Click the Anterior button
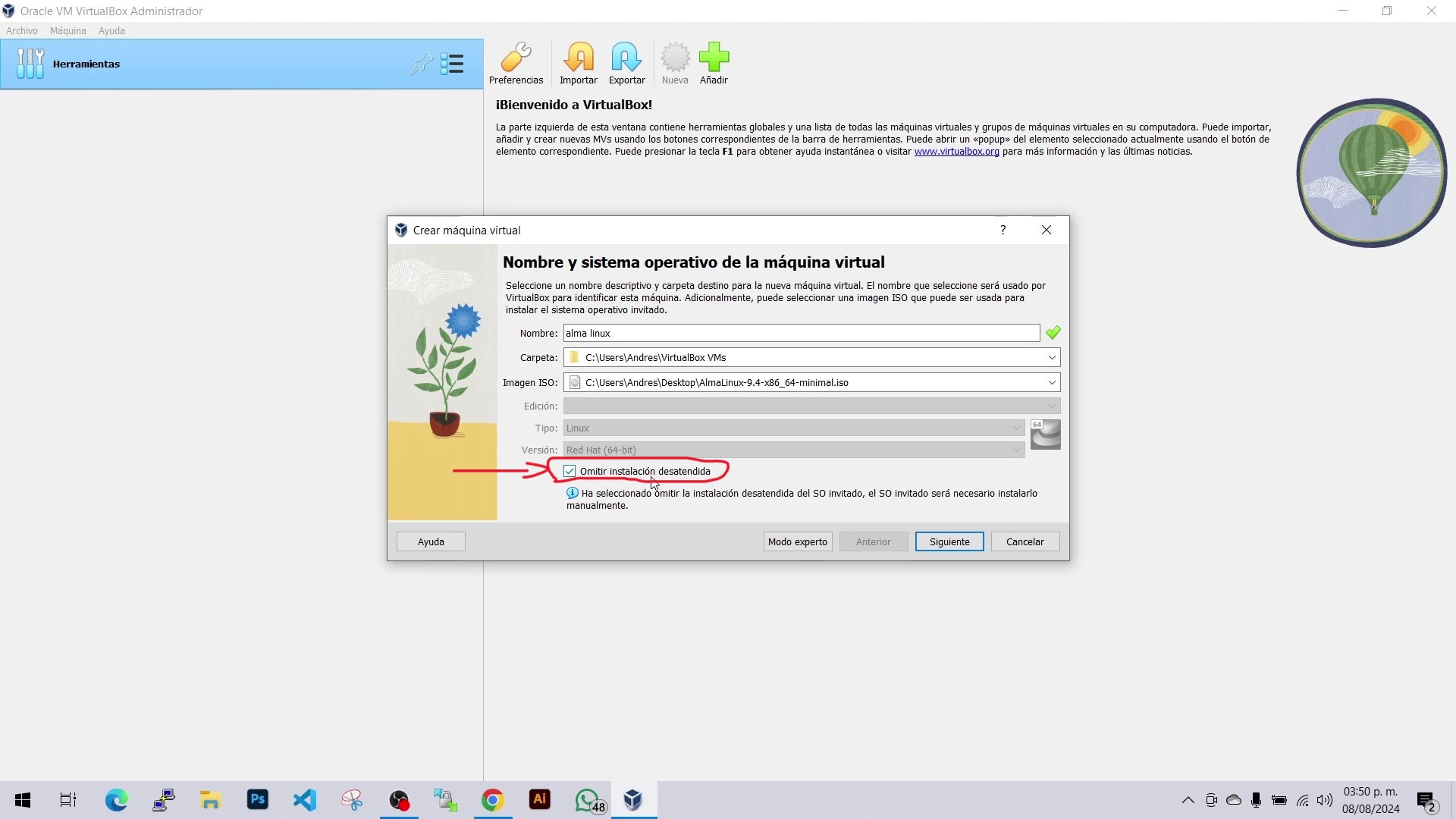 [873, 541]
